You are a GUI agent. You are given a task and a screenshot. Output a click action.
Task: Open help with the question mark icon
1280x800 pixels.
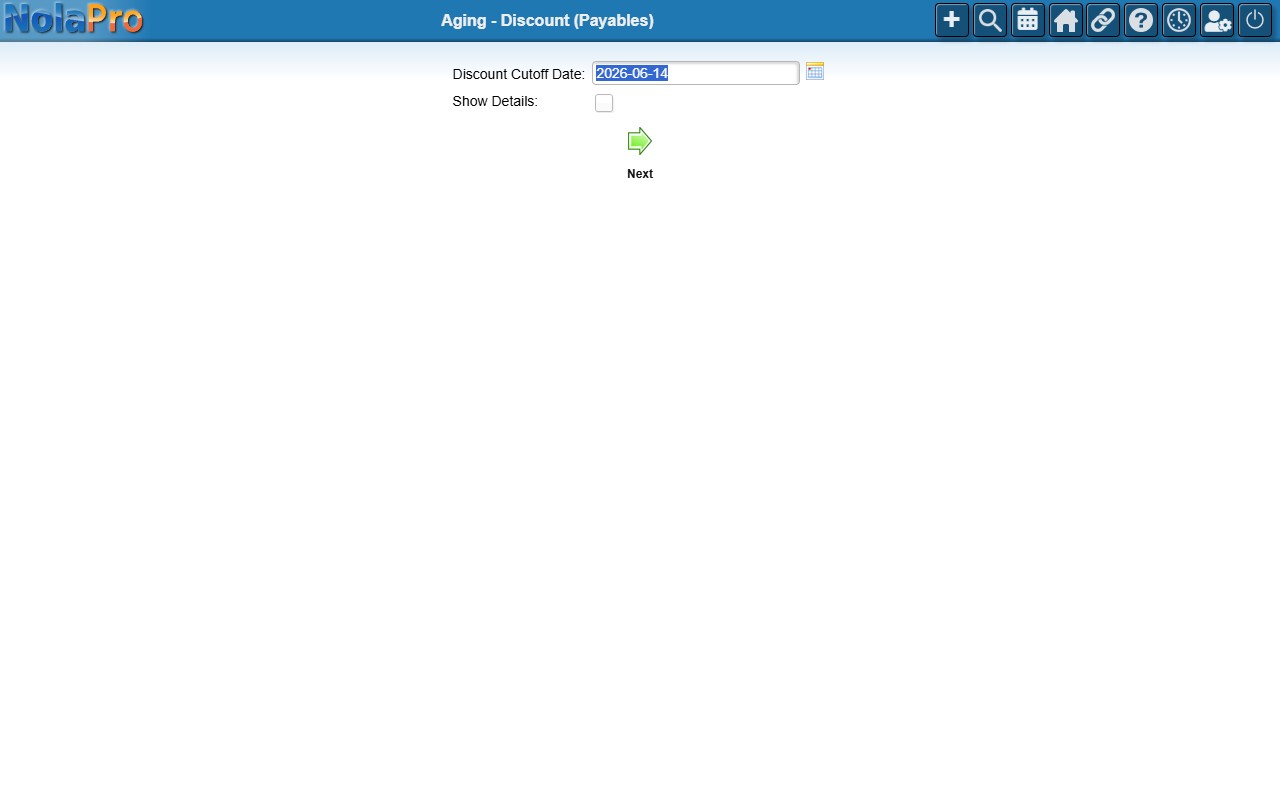[x=1141, y=20]
